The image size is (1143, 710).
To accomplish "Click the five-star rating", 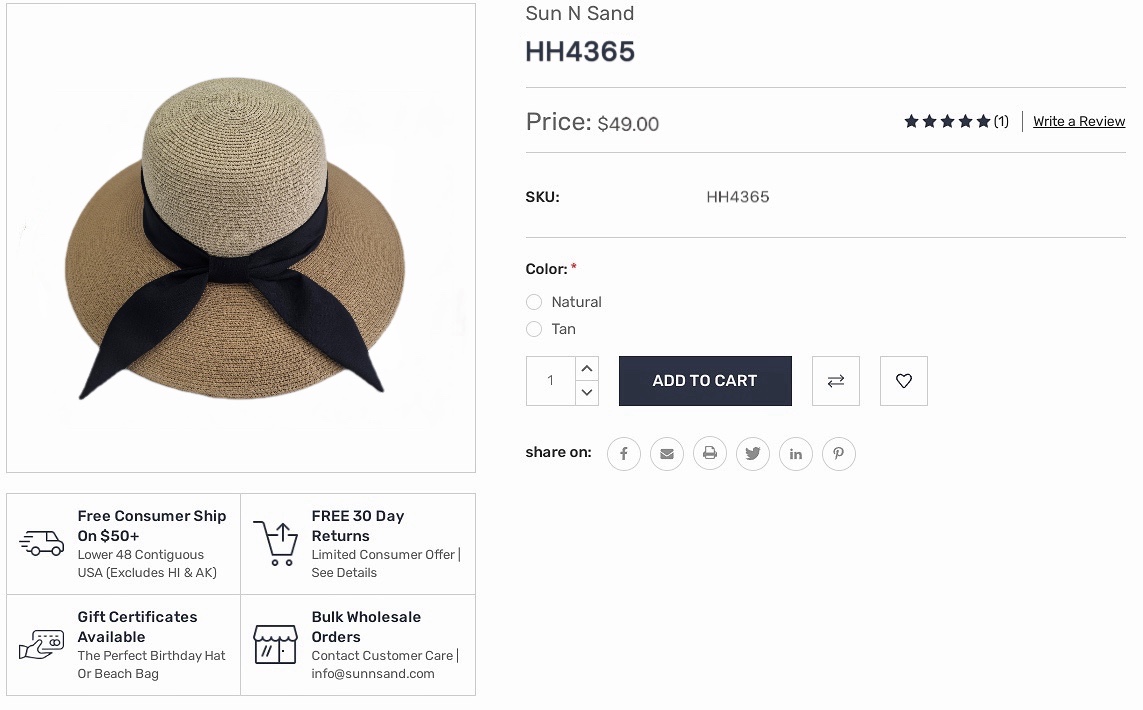I will point(947,121).
